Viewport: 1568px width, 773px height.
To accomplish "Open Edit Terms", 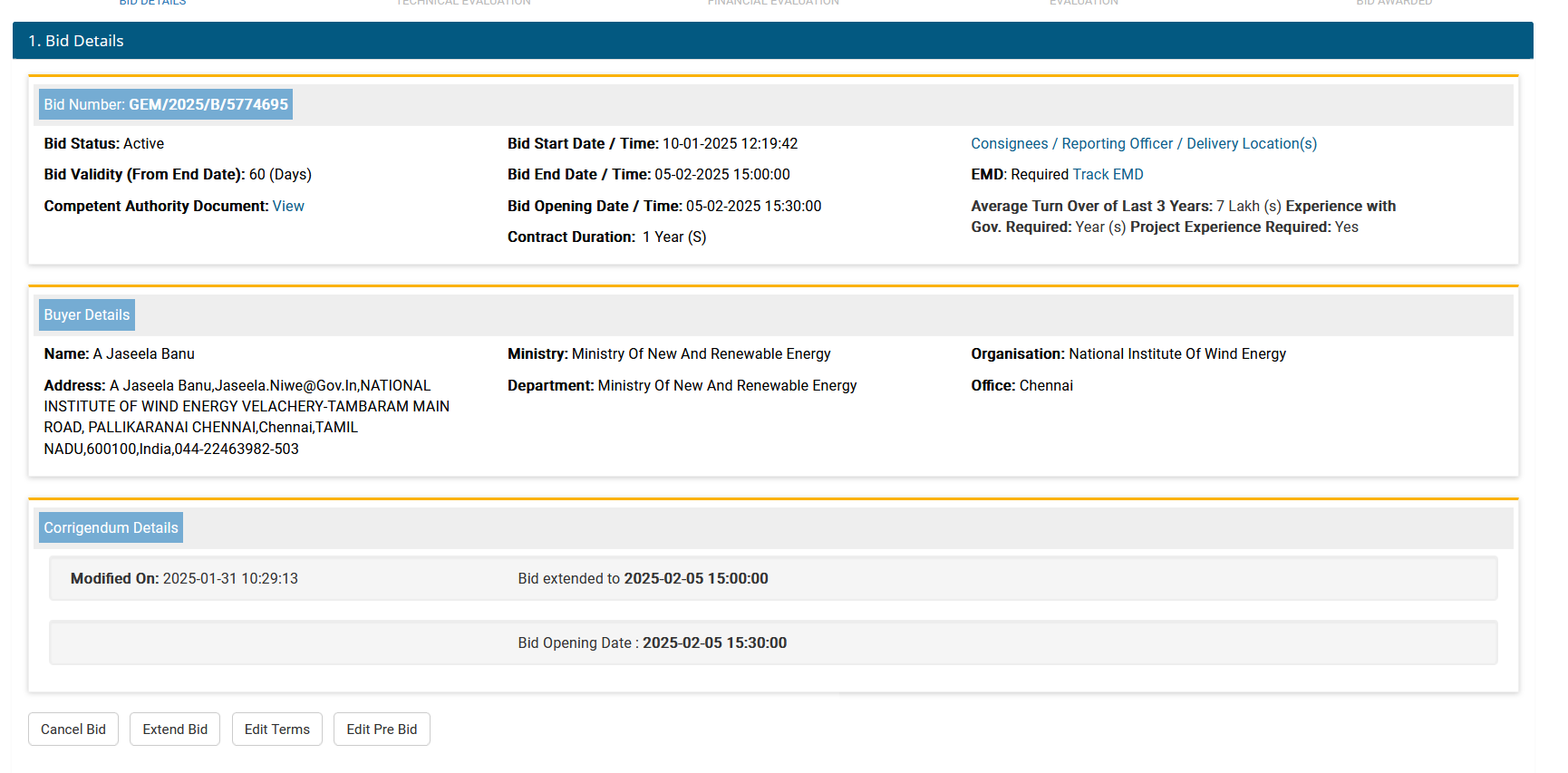I will (x=276, y=730).
